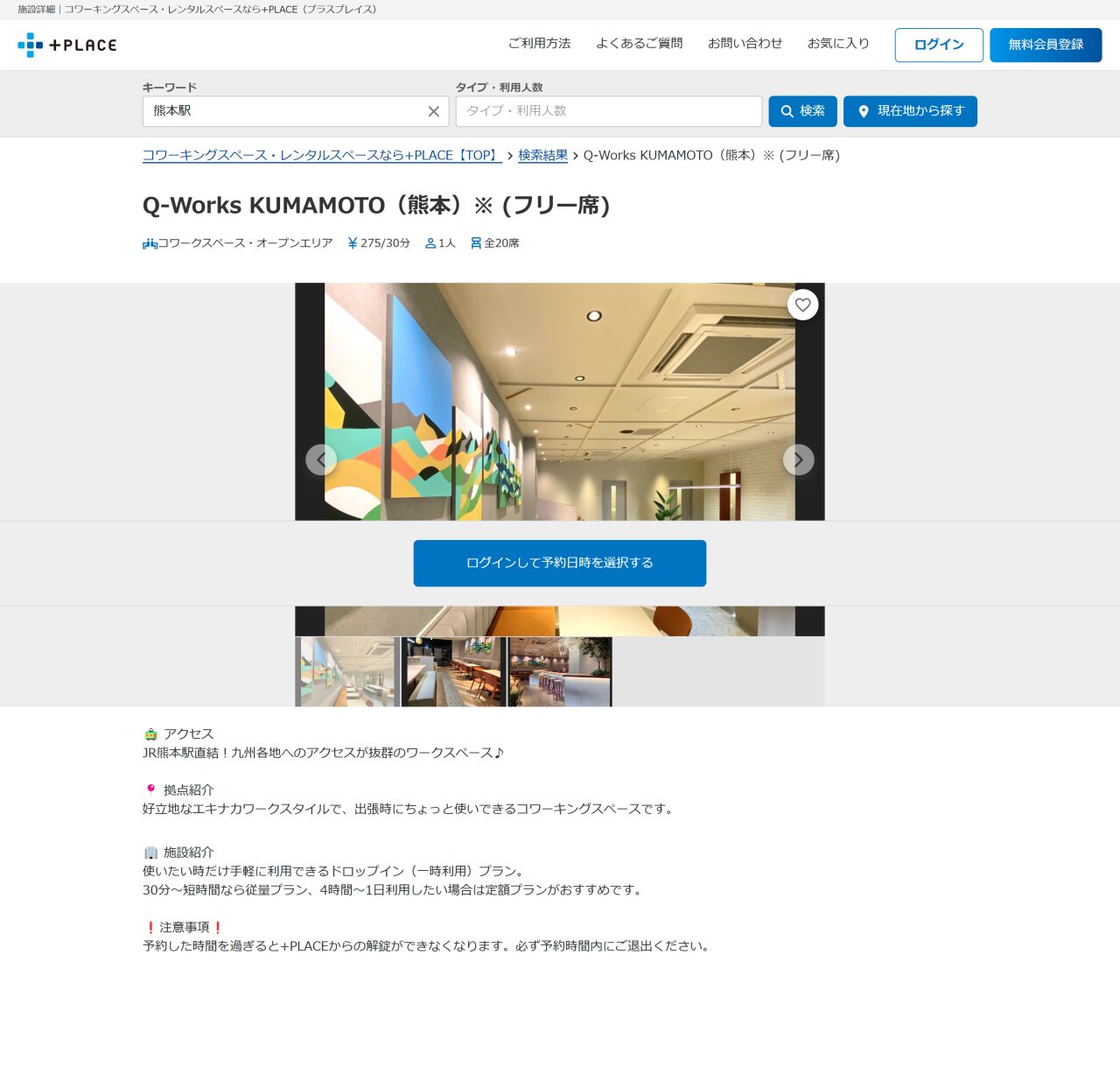Click the 拠点紹介 section heading
This screenshot has width=1120, height=1081.
188,790
